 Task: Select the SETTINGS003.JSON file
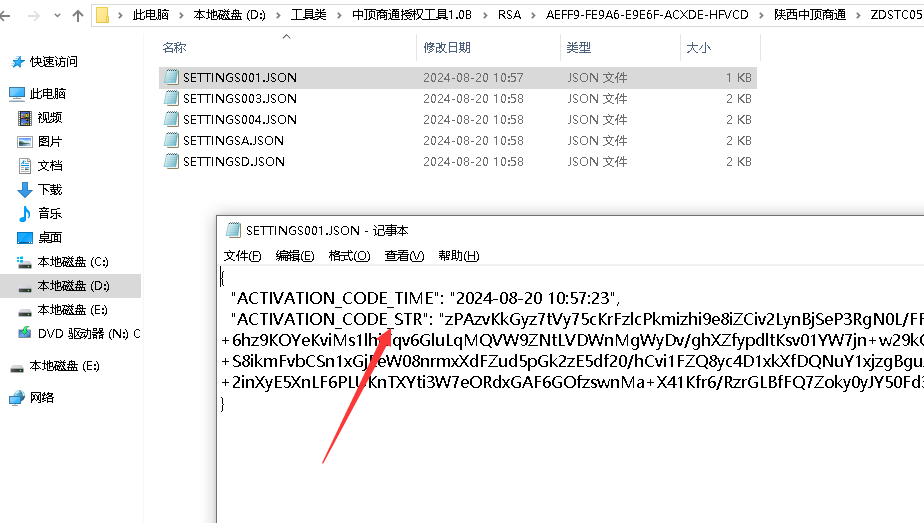239,98
